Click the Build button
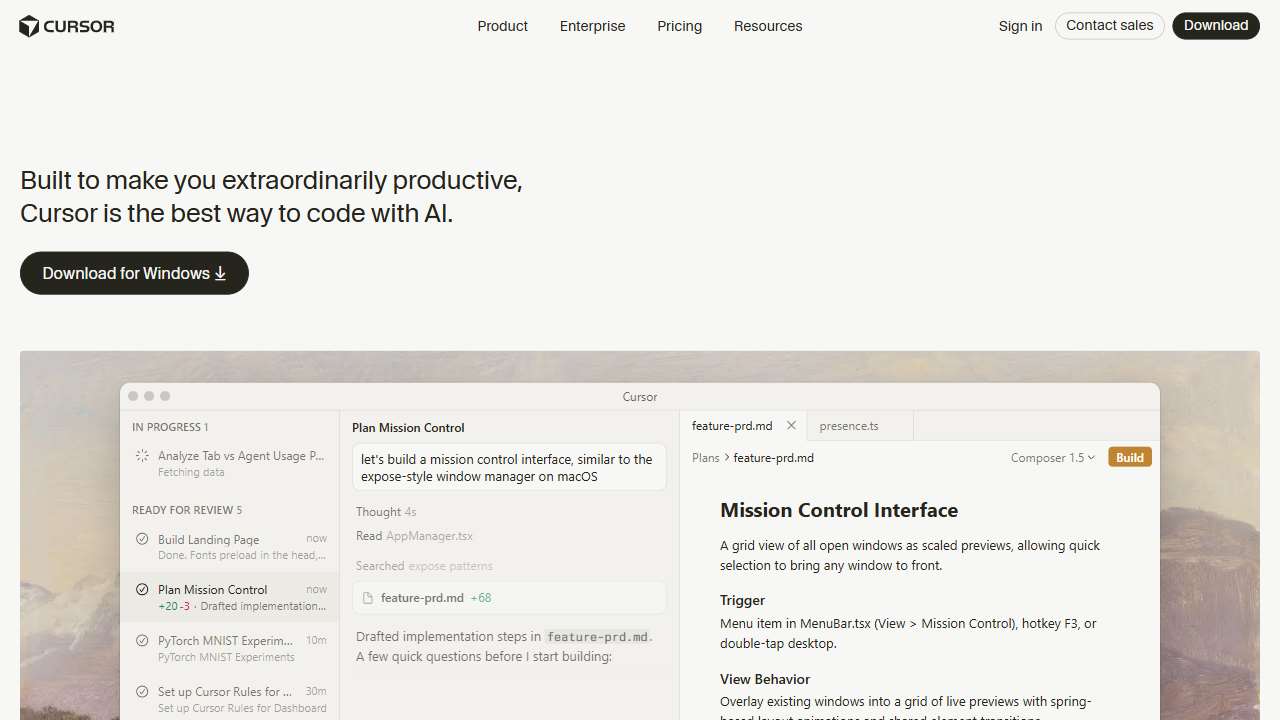Screen dimensions: 1280x720 [1129, 457]
